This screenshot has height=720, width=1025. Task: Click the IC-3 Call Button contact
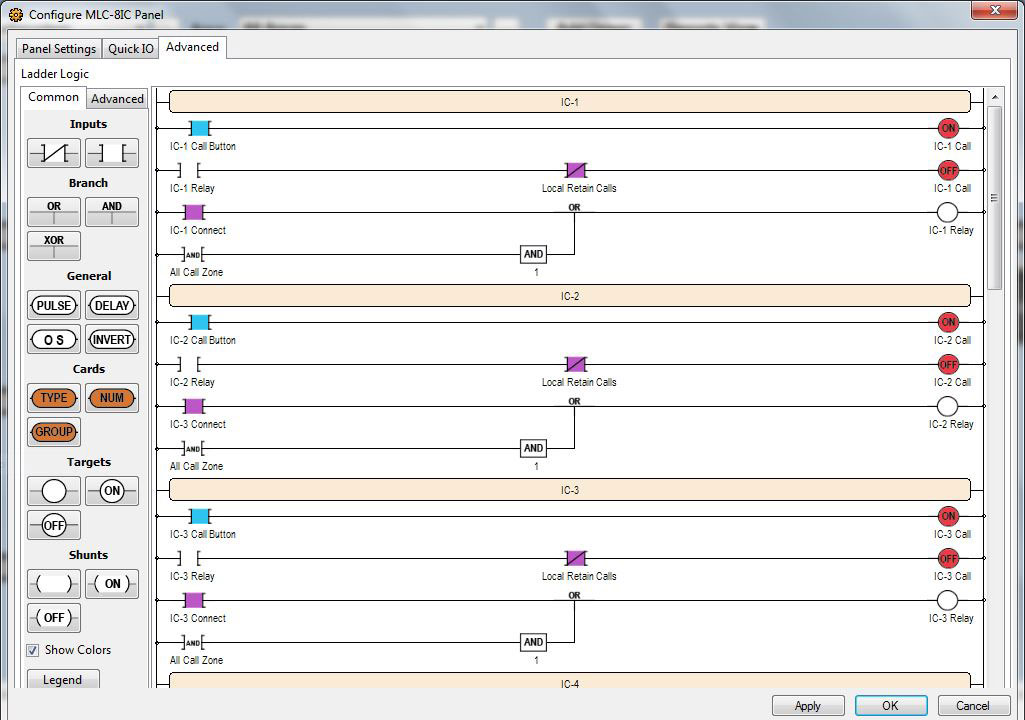(199, 517)
